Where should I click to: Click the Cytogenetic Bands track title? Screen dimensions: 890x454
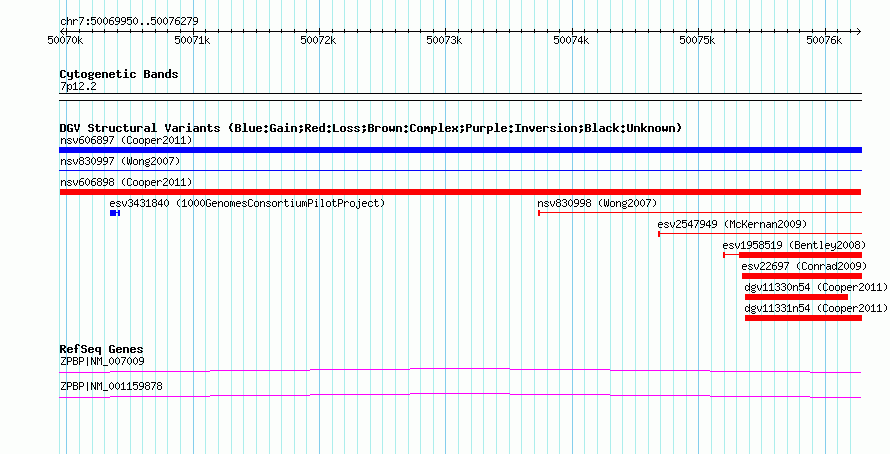click(x=119, y=74)
